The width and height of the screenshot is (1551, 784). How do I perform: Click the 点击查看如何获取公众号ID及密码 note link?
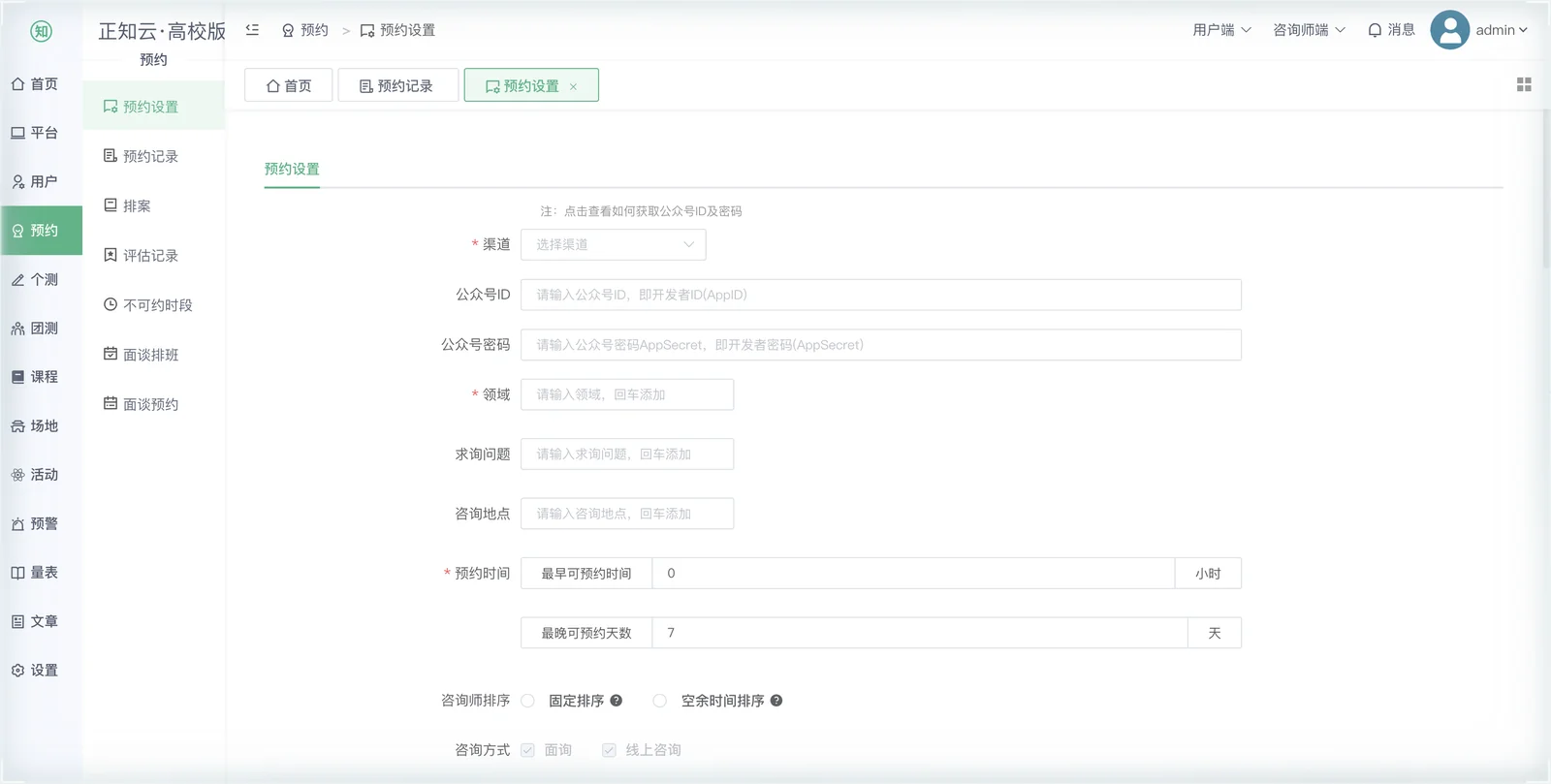click(x=652, y=211)
